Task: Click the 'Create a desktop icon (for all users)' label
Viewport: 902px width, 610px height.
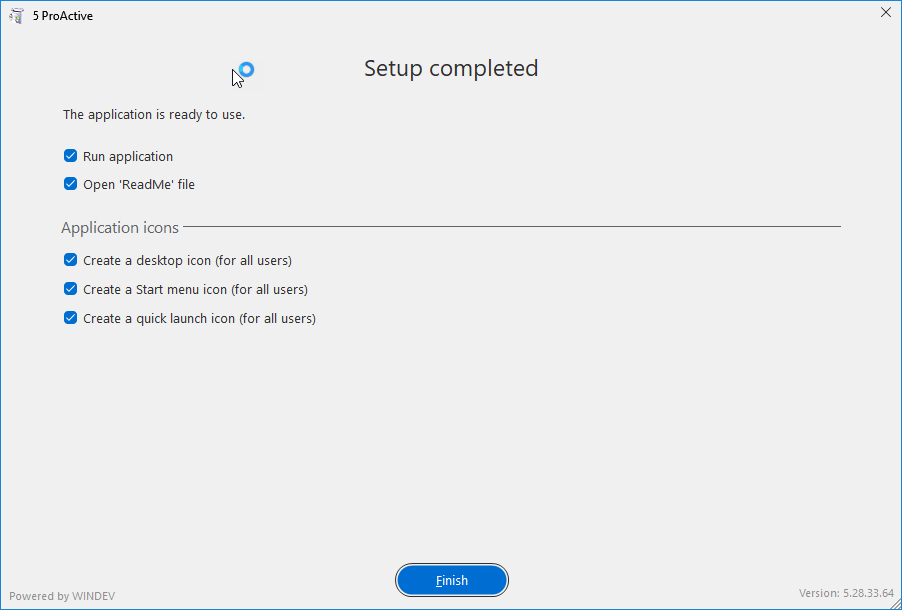Action: click(x=188, y=261)
